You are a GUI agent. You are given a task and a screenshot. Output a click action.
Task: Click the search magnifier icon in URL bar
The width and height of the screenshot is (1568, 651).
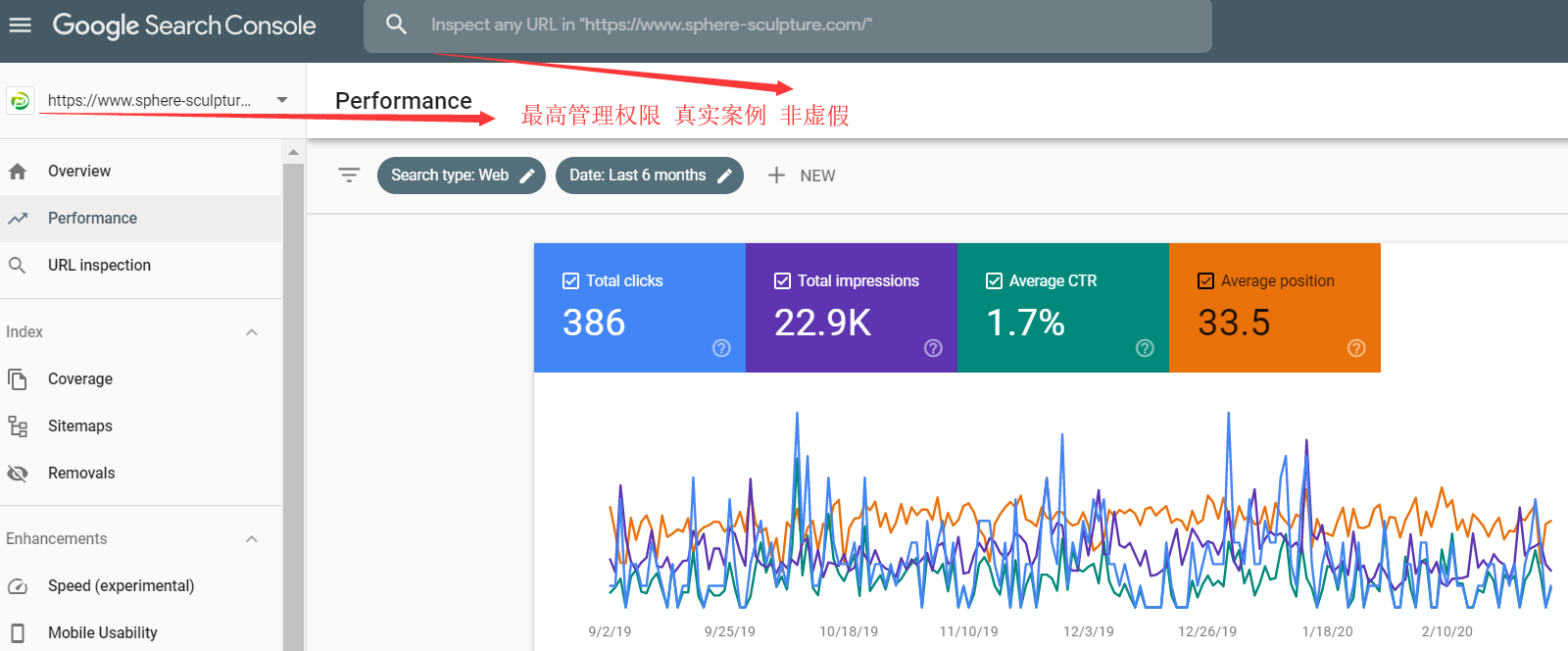(x=396, y=25)
